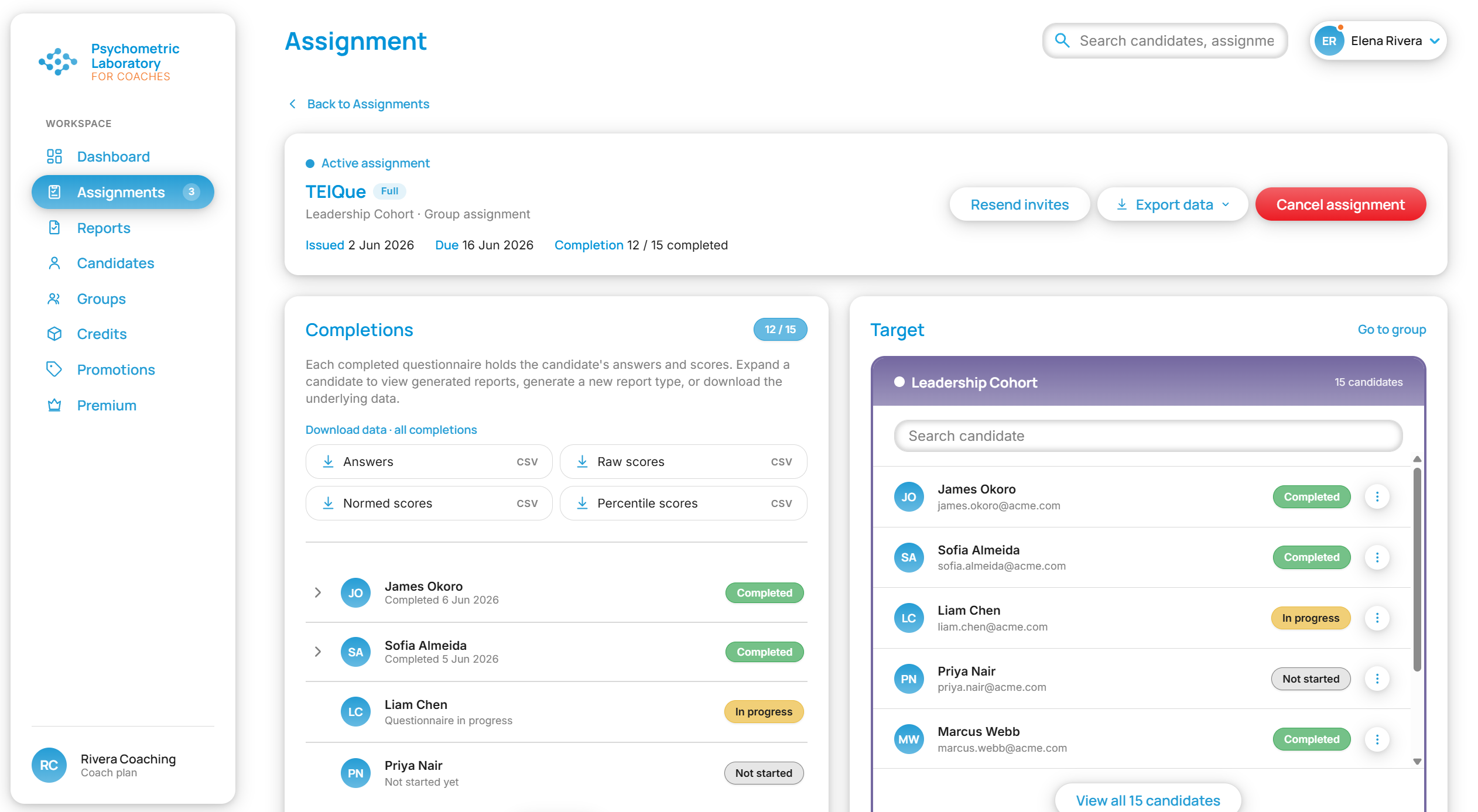The height and width of the screenshot is (812, 1478).
Task: Click the Assignments count badge 3
Action: (191, 192)
